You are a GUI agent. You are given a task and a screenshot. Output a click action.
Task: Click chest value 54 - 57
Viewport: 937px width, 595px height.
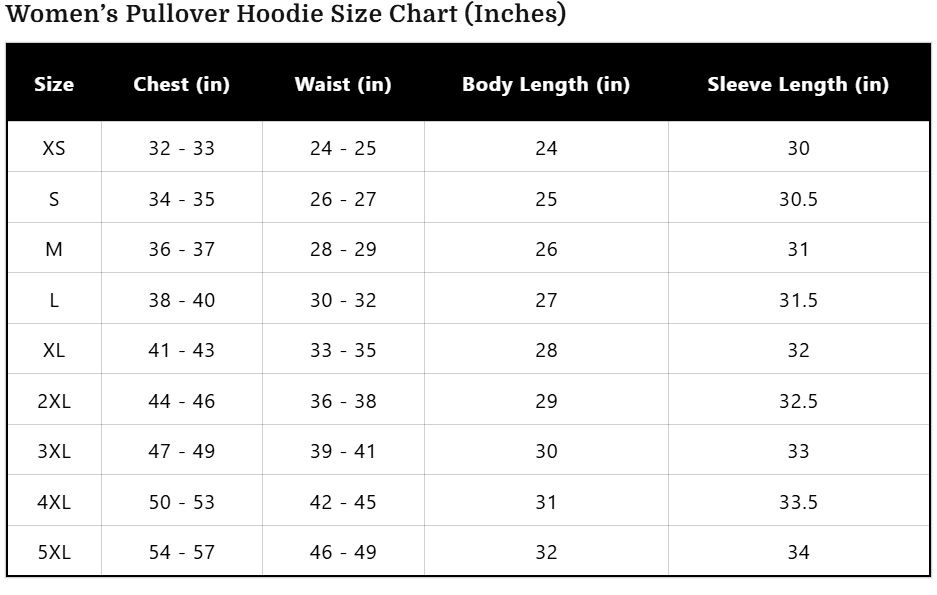[181, 552]
